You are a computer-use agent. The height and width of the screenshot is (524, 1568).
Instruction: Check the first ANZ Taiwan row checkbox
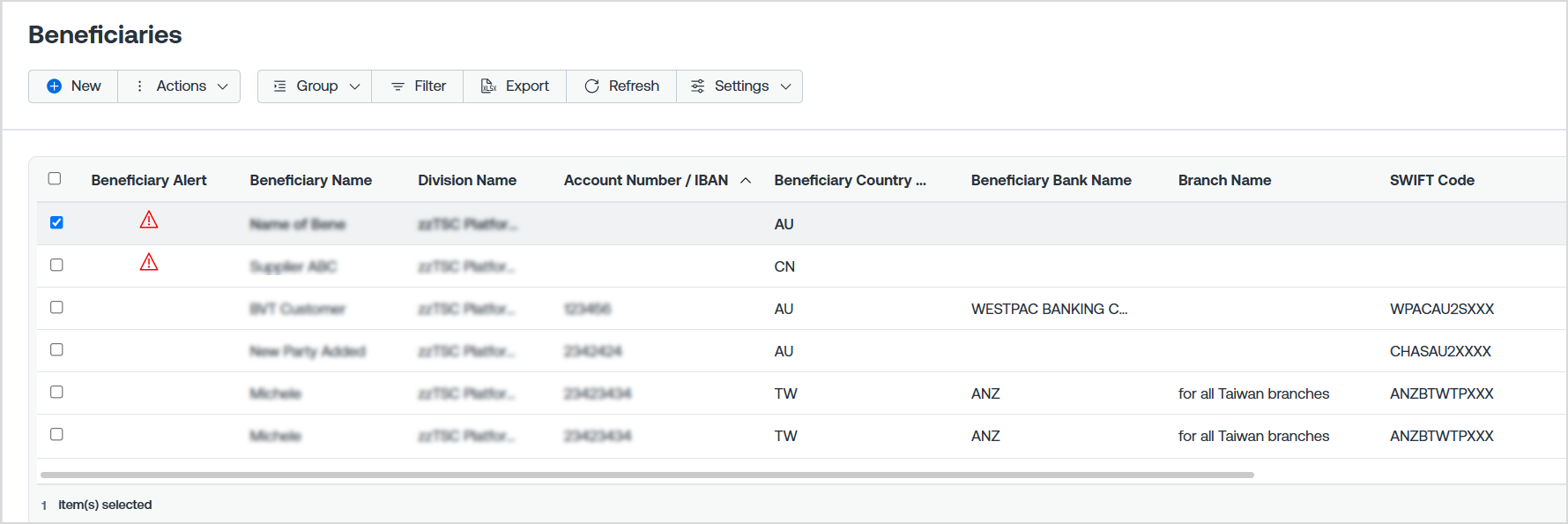tap(56, 392)
